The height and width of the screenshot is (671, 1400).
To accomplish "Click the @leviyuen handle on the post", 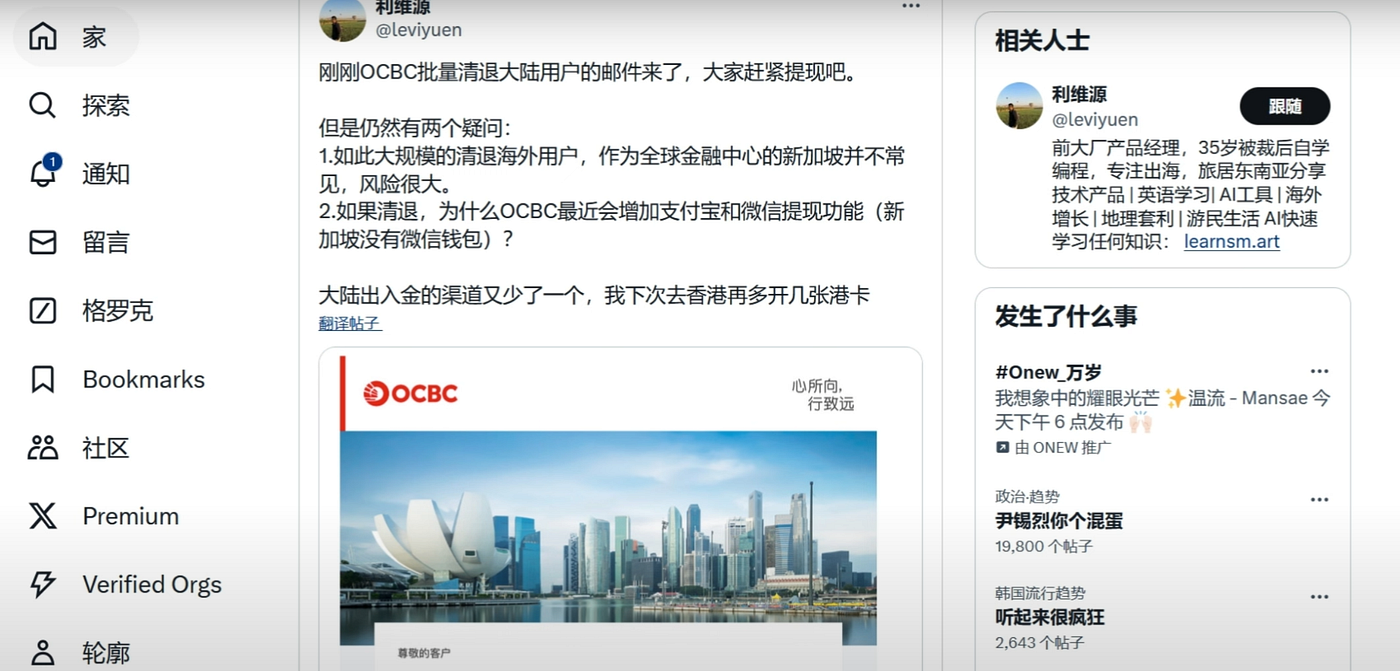I will pyautogui.click(x=419, y=30).
